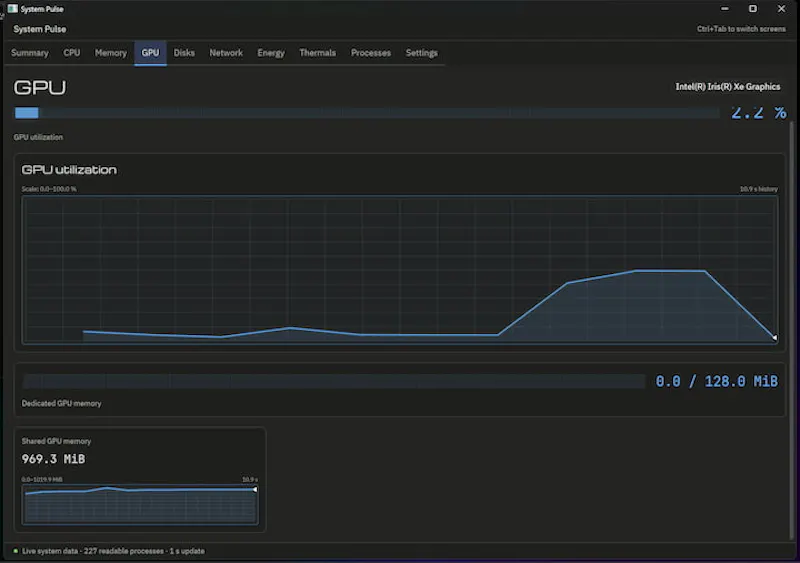Click the white endpoint marker on shared memory graph

pos(255,489)
